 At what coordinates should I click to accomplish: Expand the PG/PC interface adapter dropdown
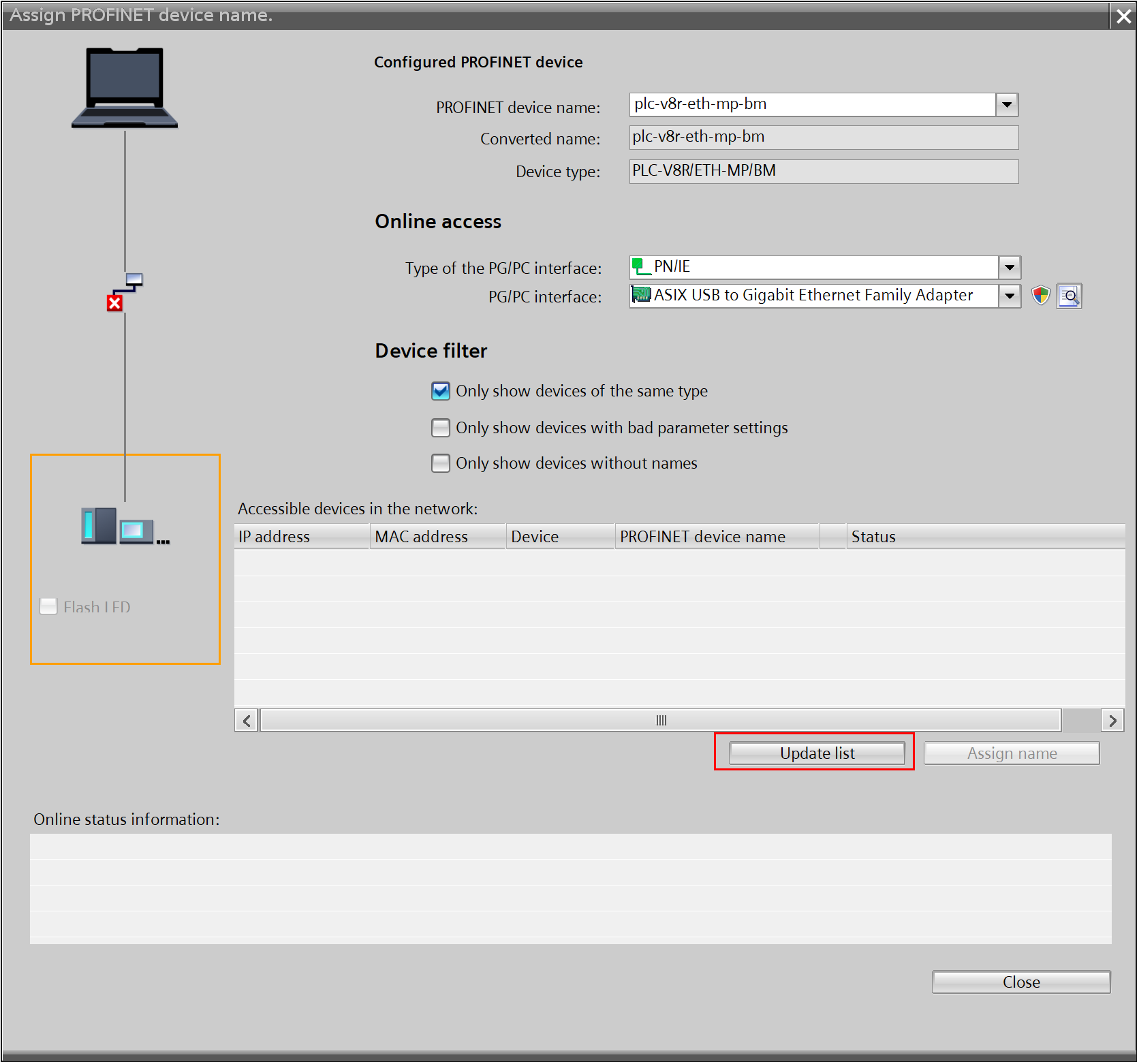pos(1009,296)
